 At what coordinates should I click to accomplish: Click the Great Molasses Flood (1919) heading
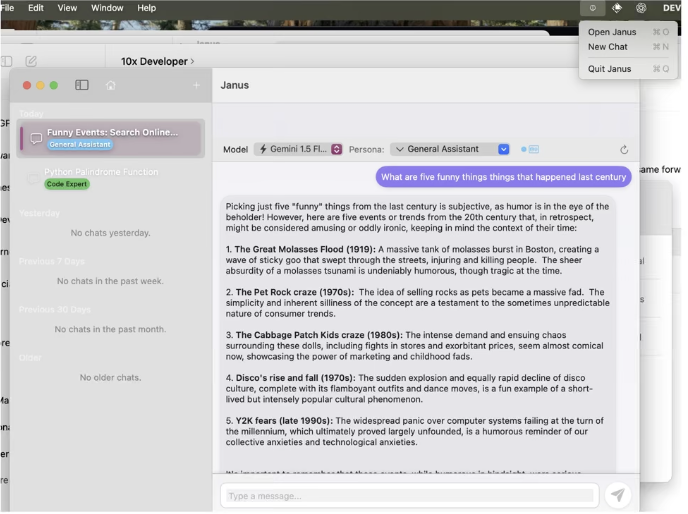[305, 249]
